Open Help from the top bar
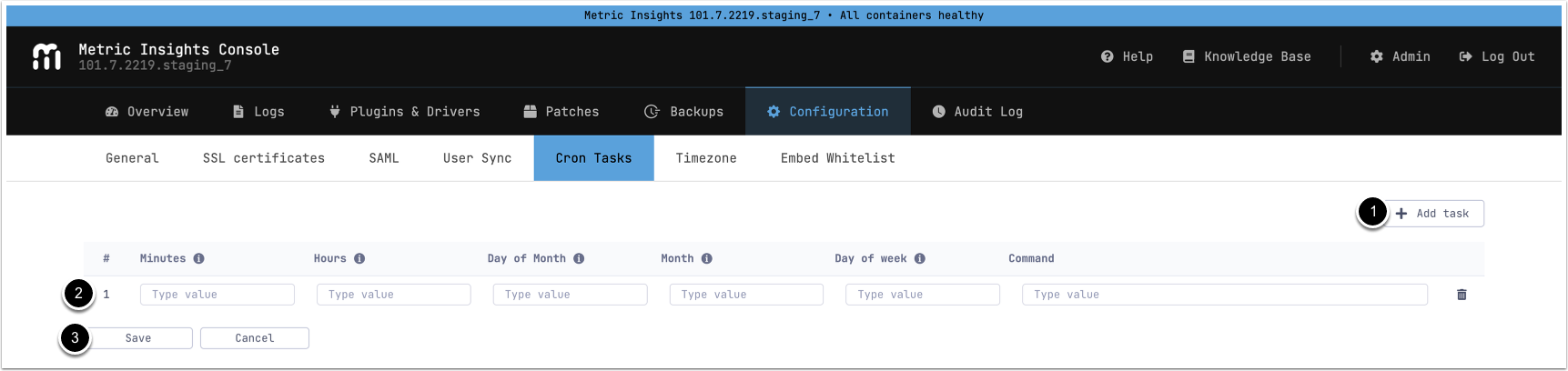Screen dimensions: 1568x371 point(1127,56)
